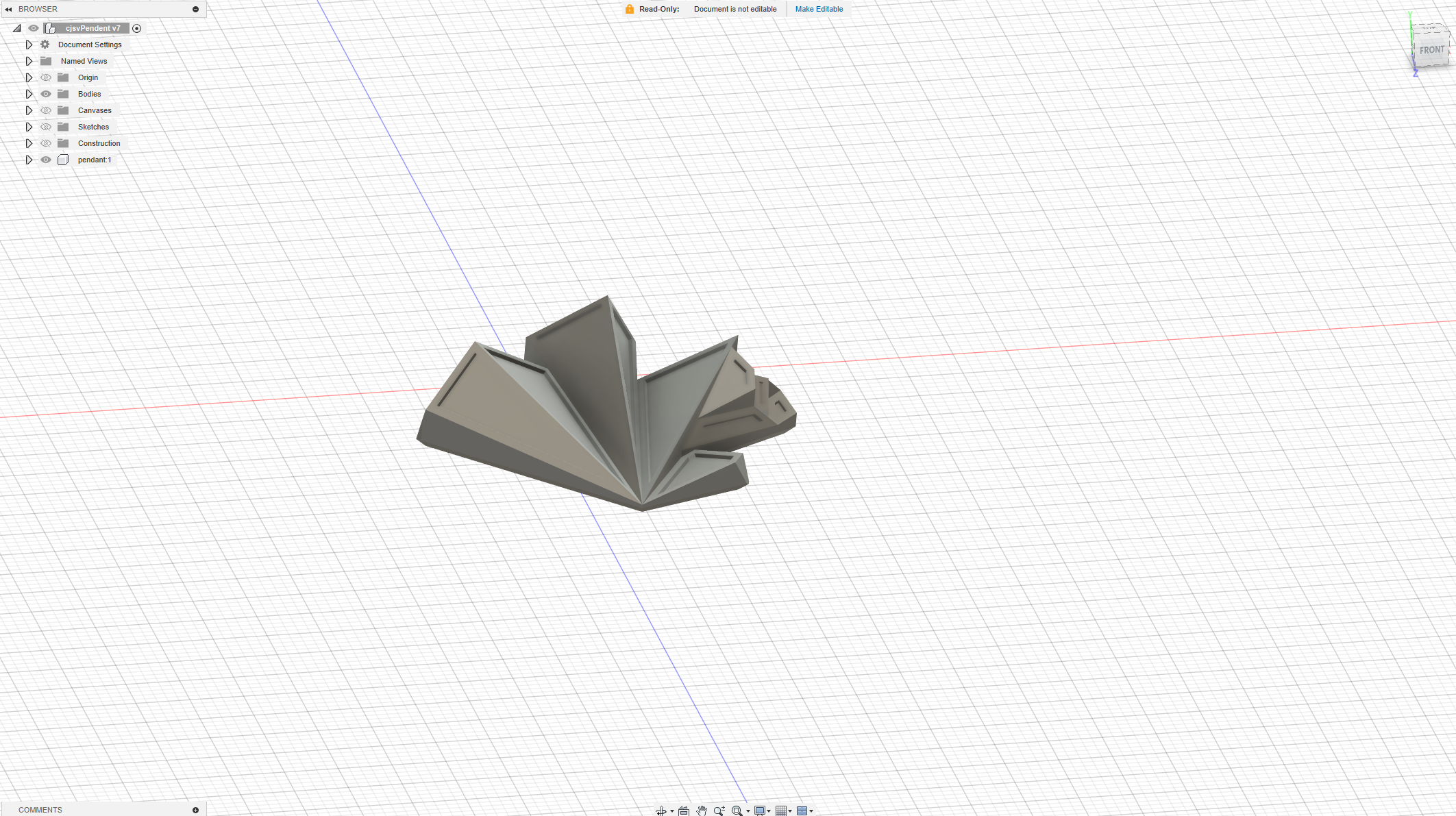Show the Canvases folder via eye icon
The image size is (1456, 816).
tap(46, 110)
